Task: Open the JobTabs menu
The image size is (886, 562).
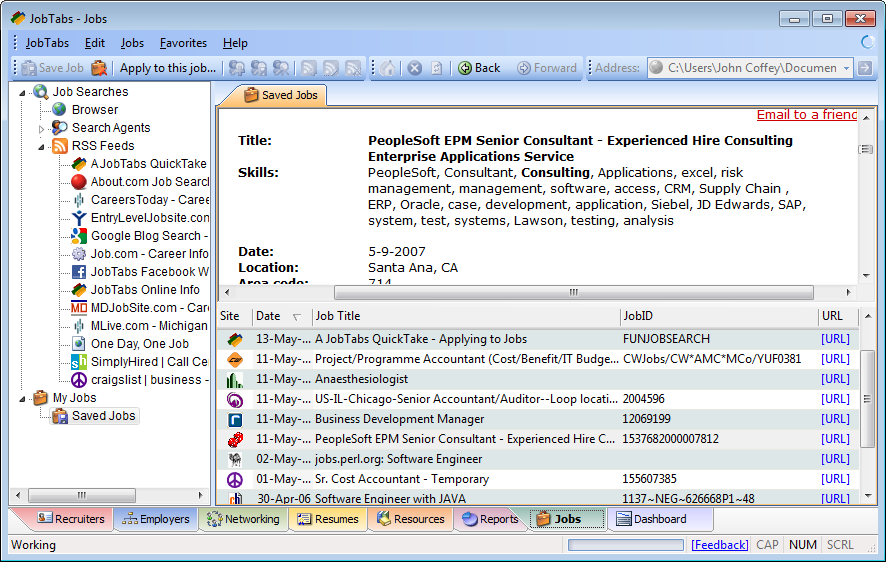Action: pyautogui.click(x=47, y=43)
